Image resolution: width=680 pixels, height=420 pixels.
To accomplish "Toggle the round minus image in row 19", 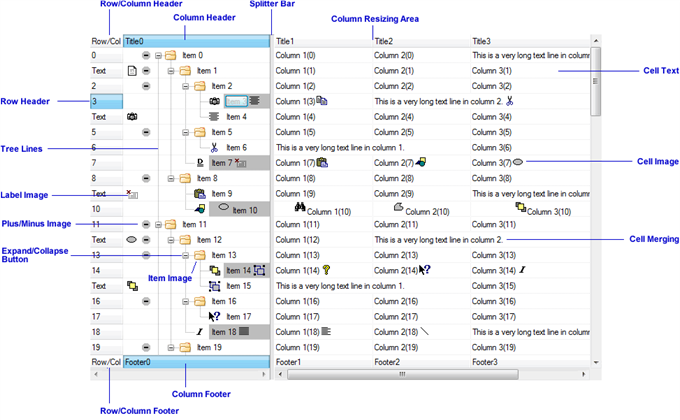I will tap(146, 348).
